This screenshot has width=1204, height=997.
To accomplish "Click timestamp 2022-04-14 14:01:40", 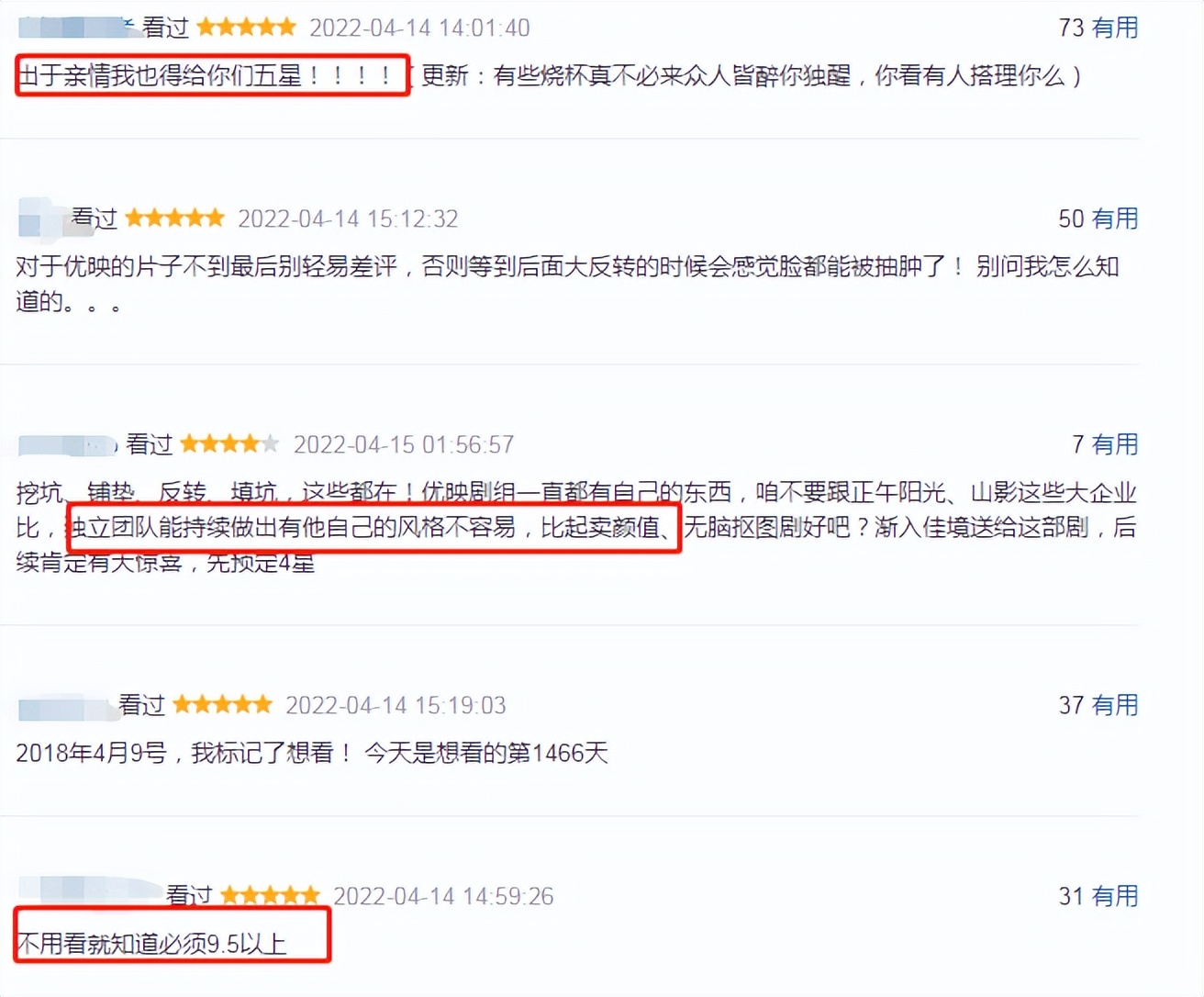I will pos(419,28).
